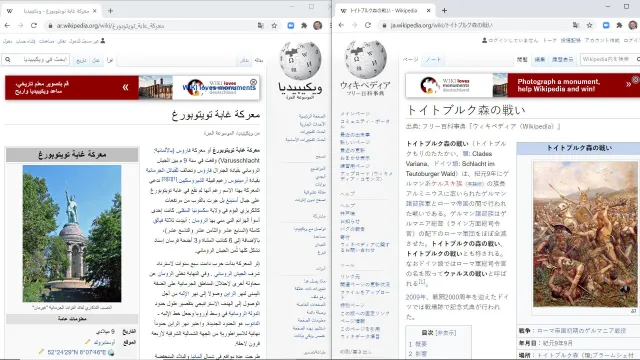This screenshot has height=360, width=640.
Task: Open تاريخ history tab on Arabic page
Action: [x=82, y=60]
